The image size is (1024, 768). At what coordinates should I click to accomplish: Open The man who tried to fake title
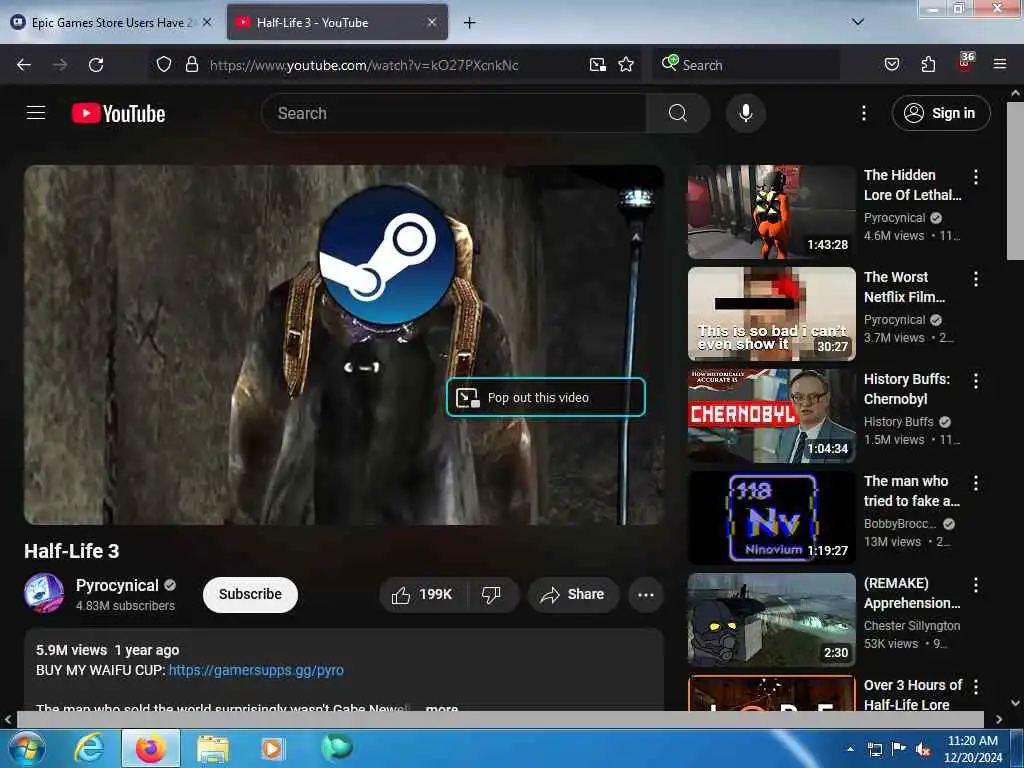coord(912,490)
